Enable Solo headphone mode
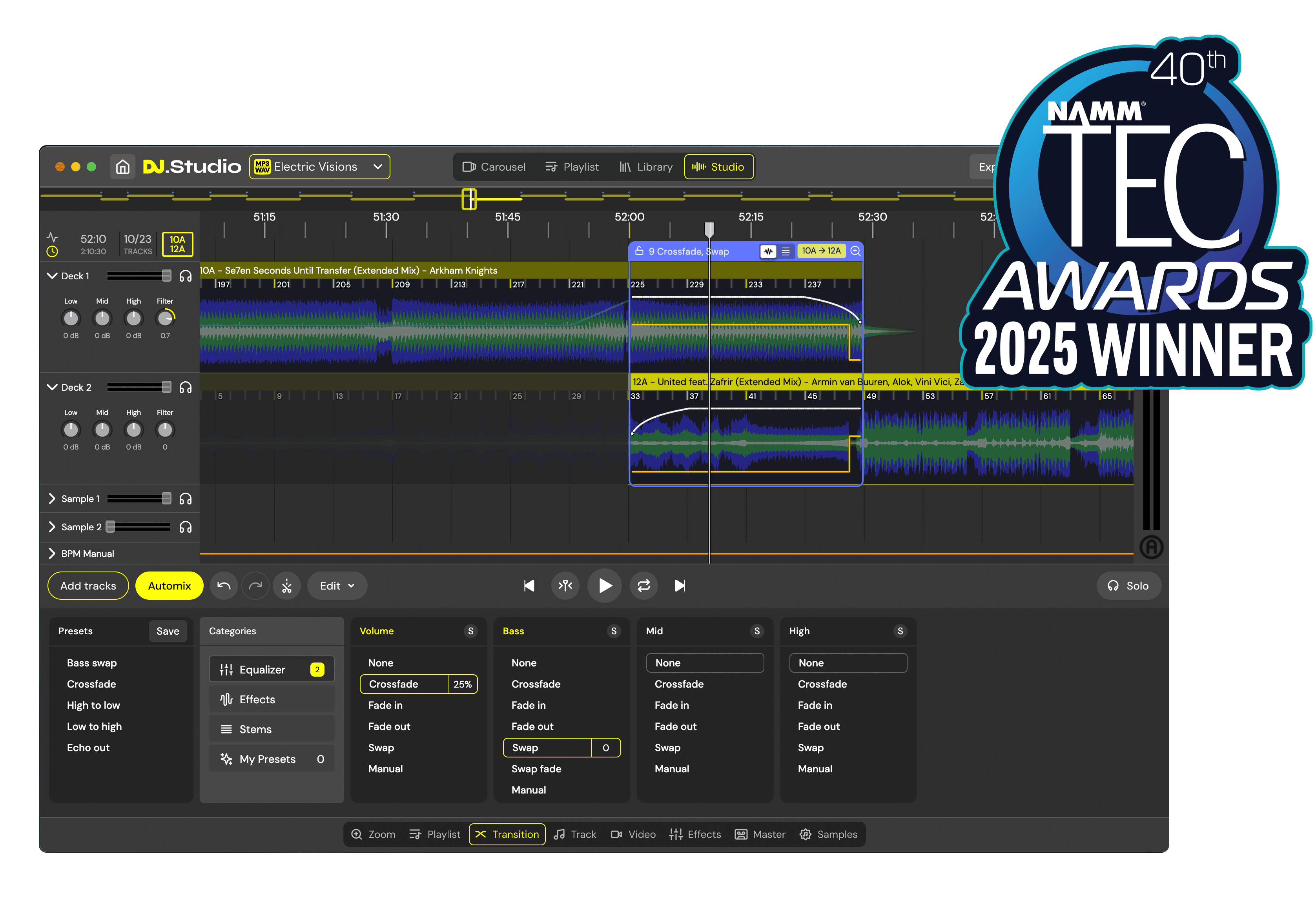The image size is (1316, 921). (x=1130, y=586)
